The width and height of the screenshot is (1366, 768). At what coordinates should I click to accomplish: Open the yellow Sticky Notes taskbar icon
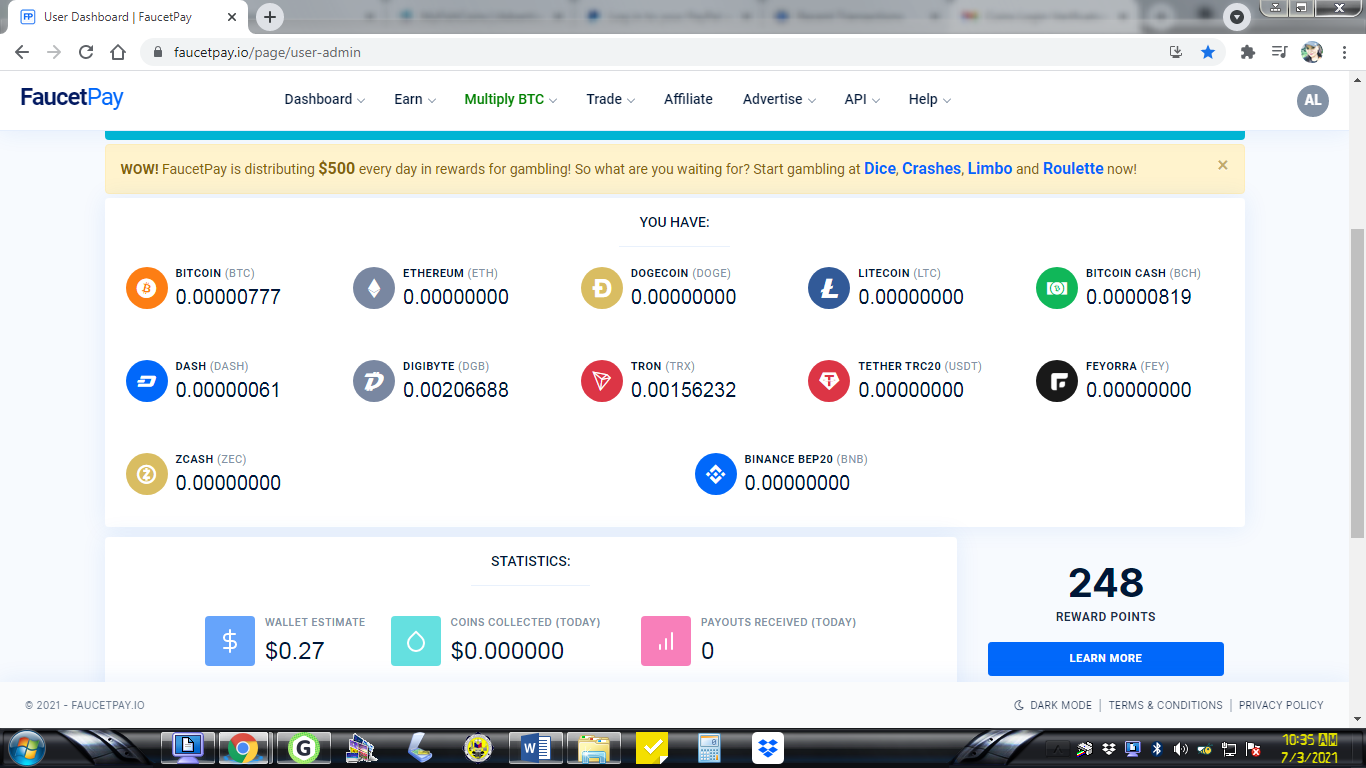click(653, 747)
